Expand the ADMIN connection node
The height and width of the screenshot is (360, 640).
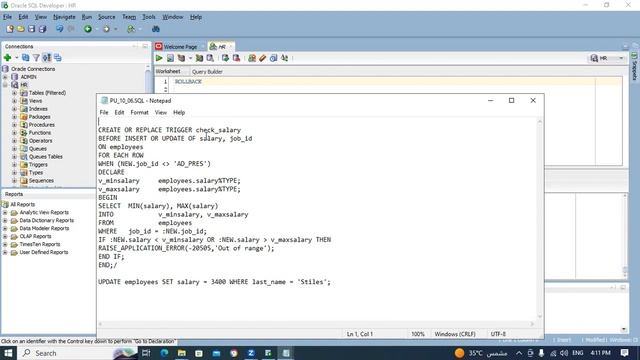tap(5, 77)
